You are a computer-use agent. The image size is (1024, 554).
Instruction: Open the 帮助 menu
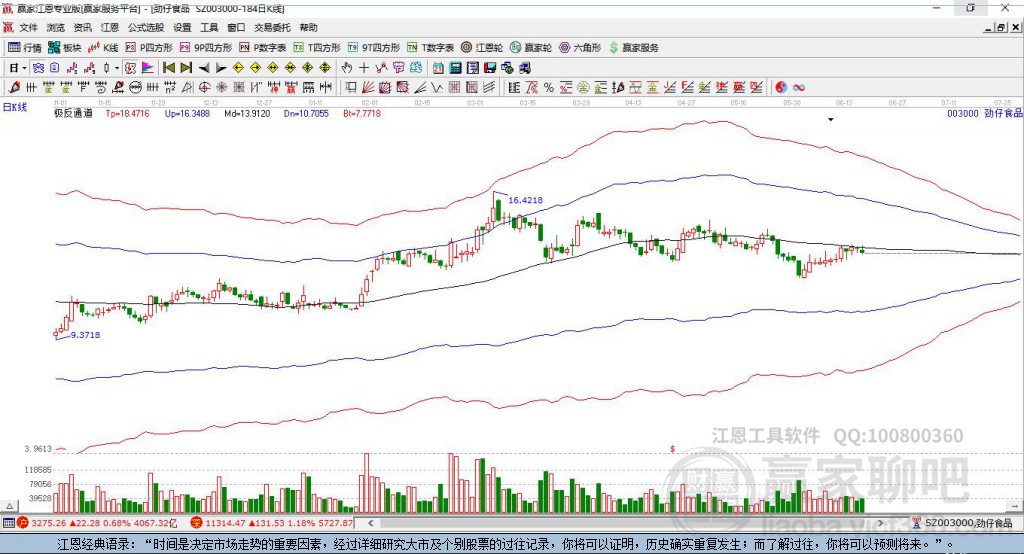(308, 27)
